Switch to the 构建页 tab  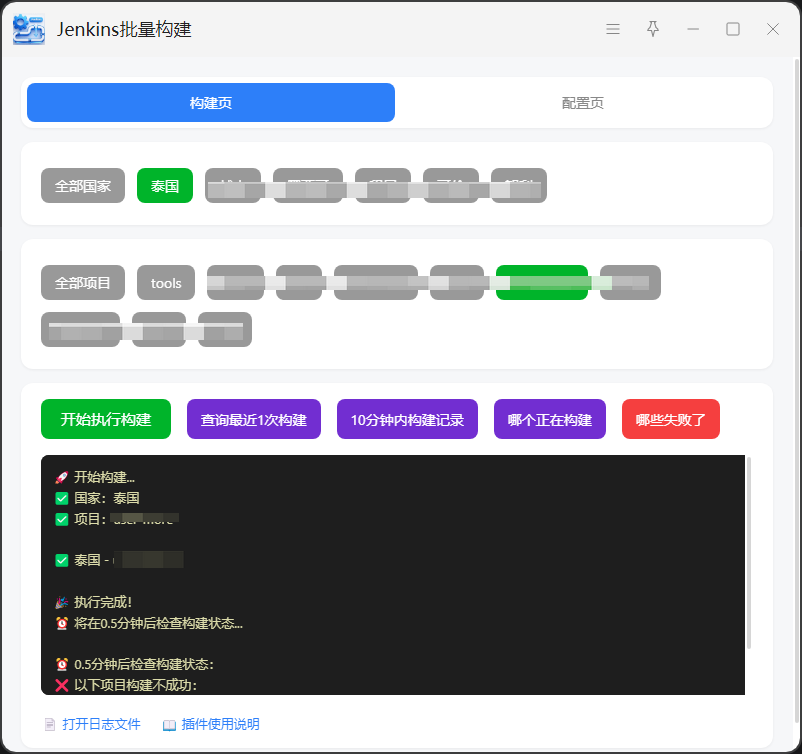click(x=211, y=103)
